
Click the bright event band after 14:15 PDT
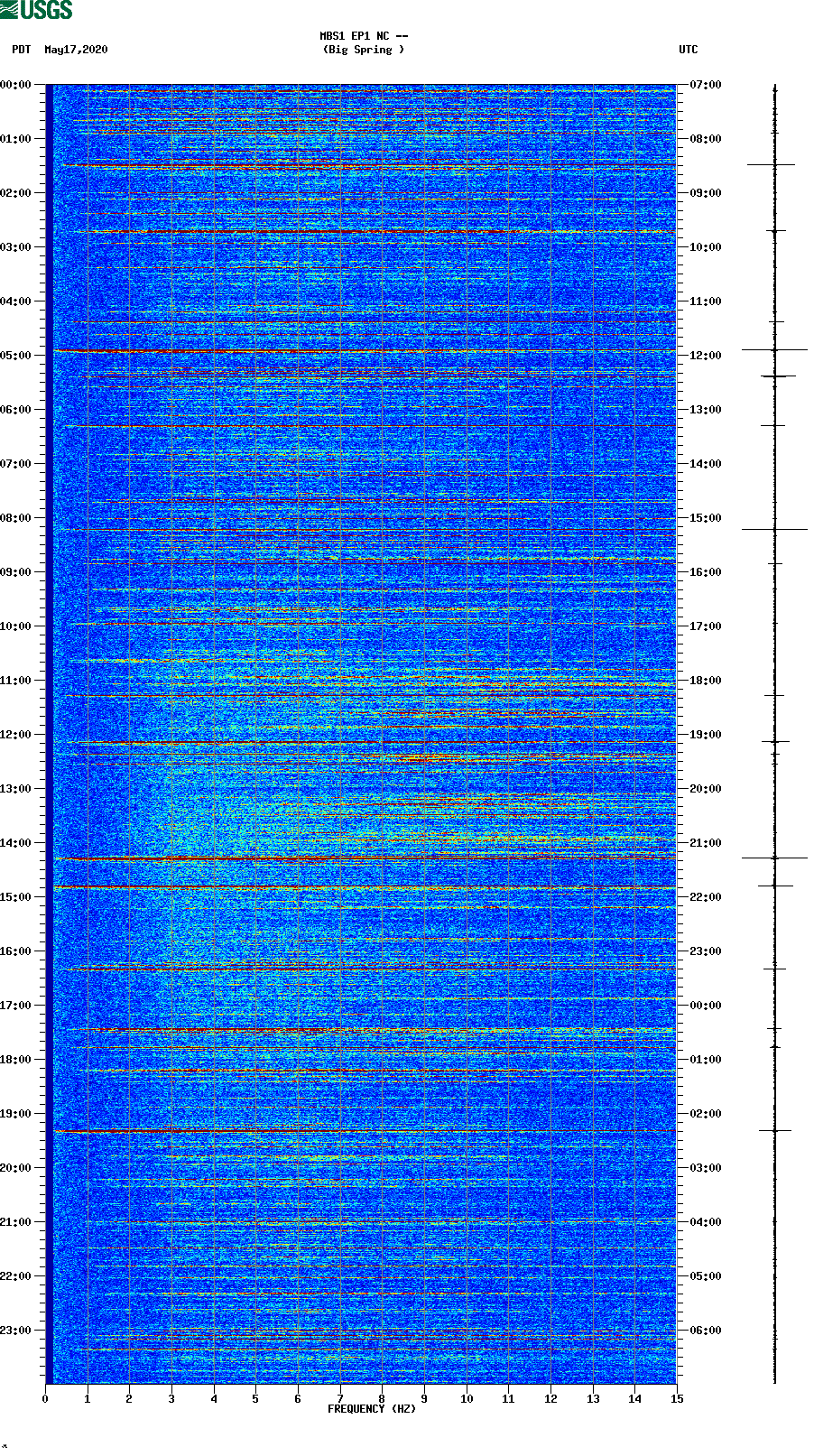[365, 858]
